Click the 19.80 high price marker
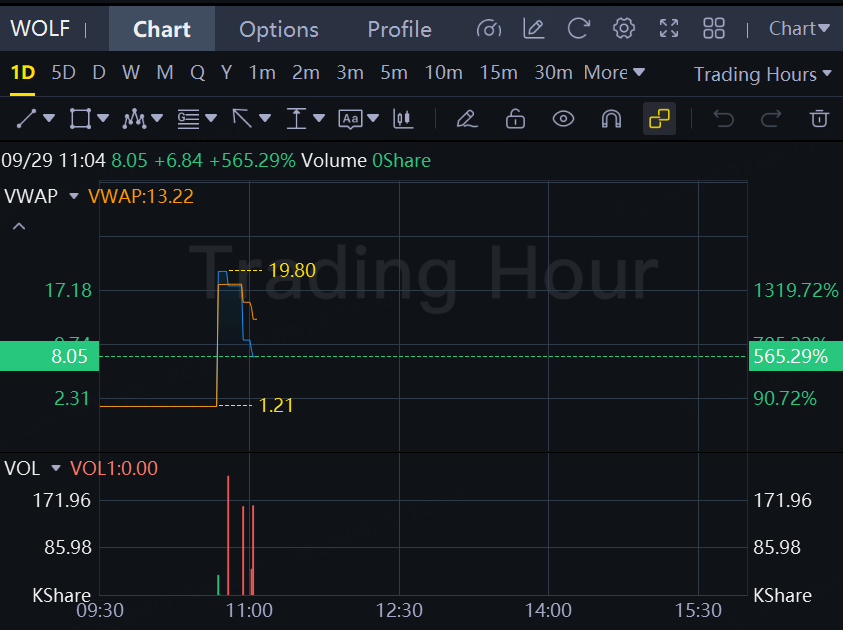 [292, 270]
